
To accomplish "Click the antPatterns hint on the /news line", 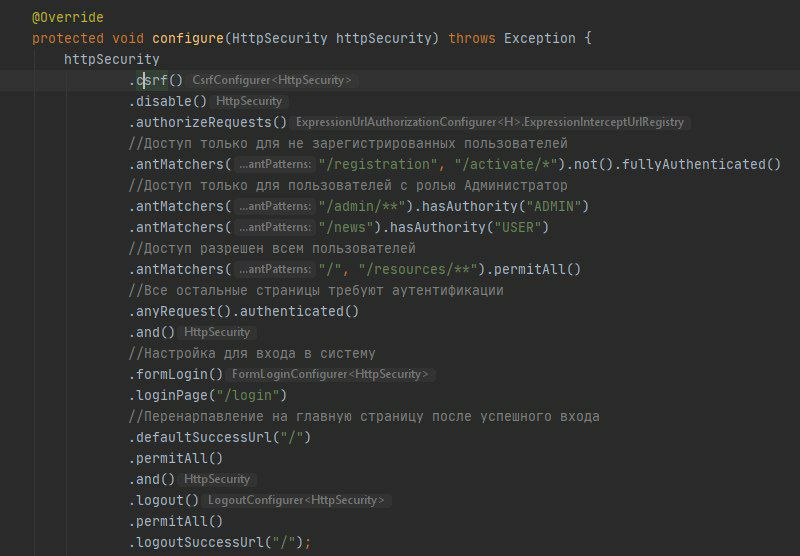I will tap(275, 227).
